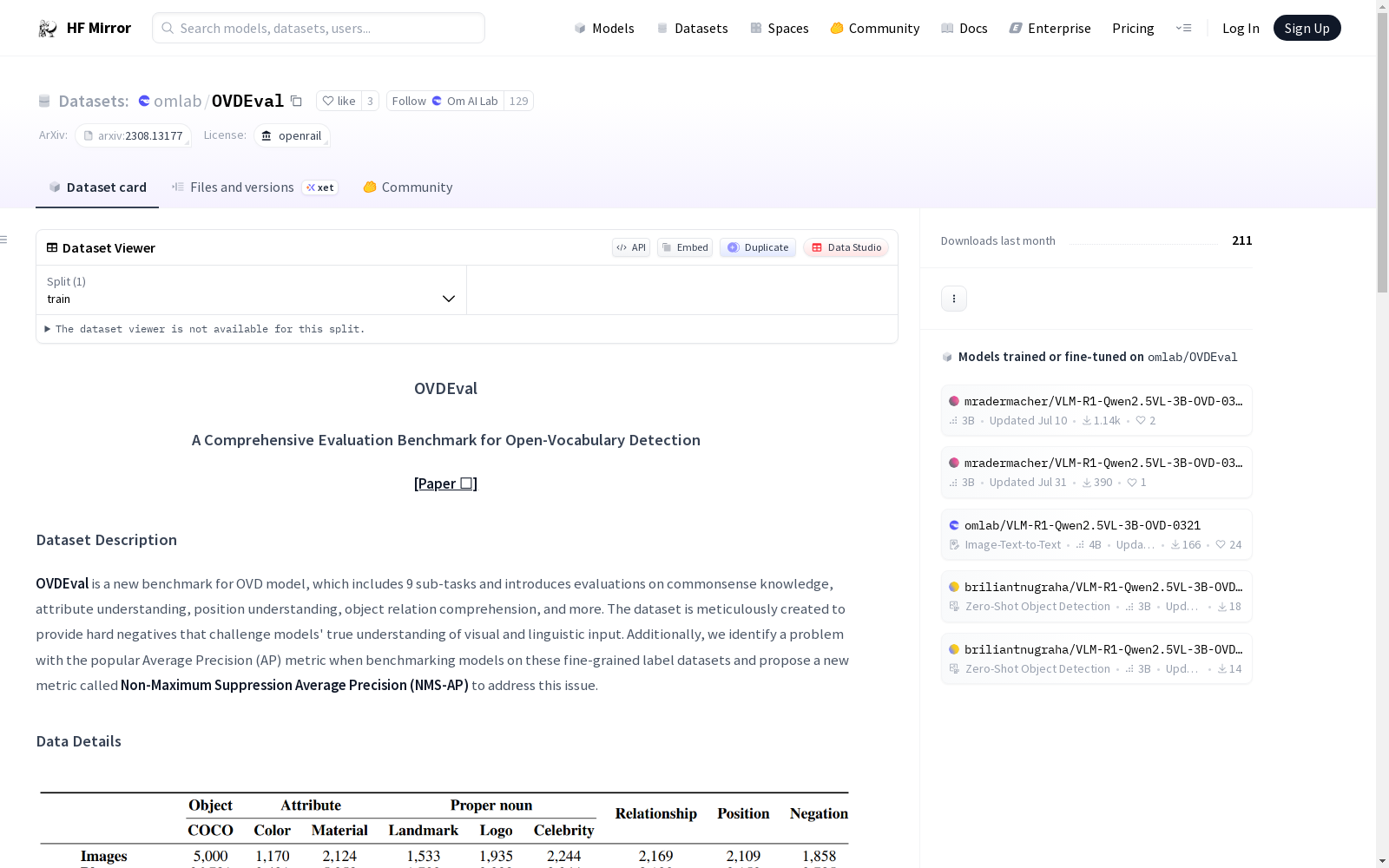This screenshot has height=868, width=1389.
Task: Expand the 'dataset viewer is not available' message
Action: click(x=206, y=329)
